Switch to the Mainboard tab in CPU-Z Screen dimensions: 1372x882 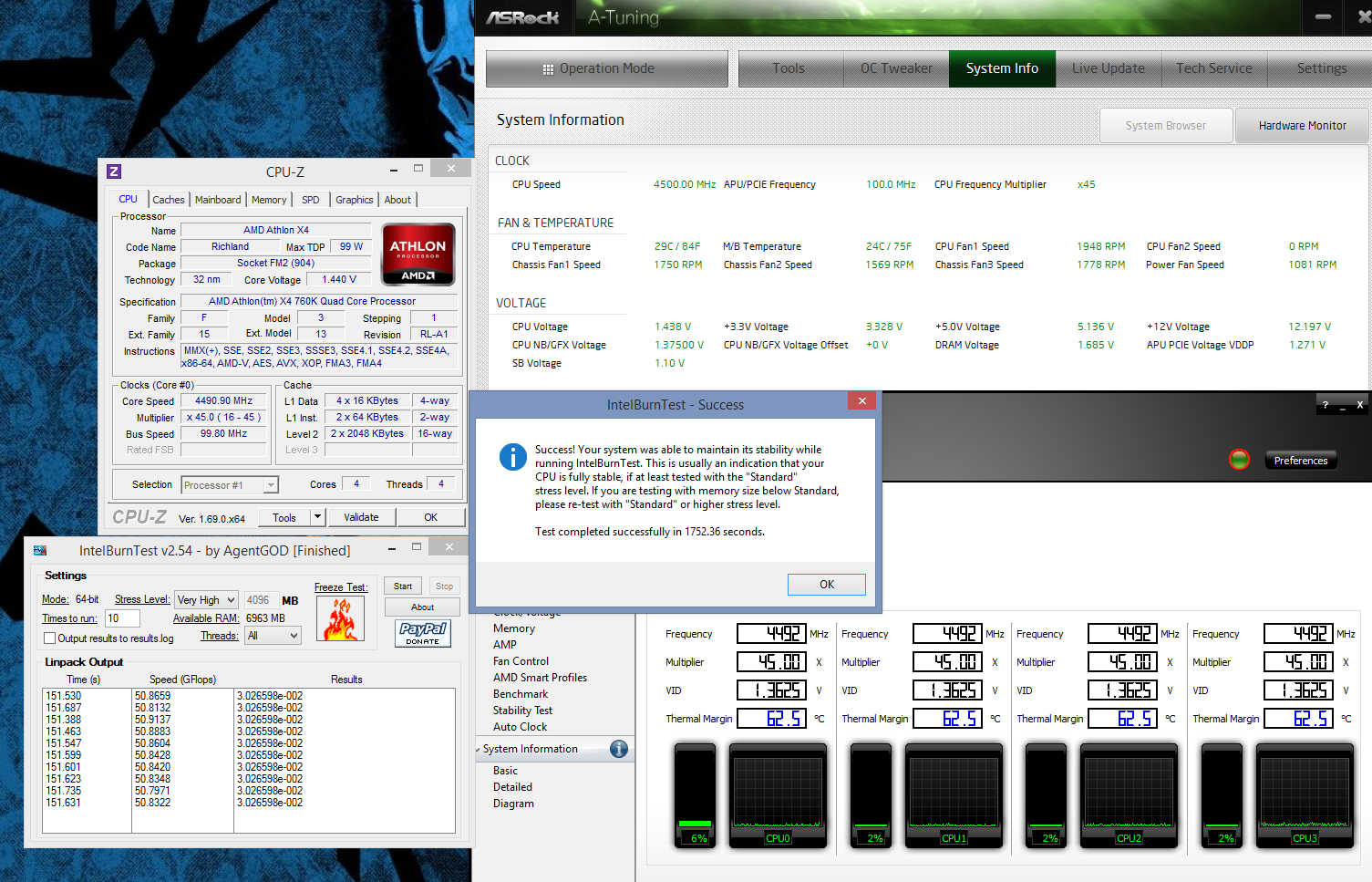[x=218, y=200]
